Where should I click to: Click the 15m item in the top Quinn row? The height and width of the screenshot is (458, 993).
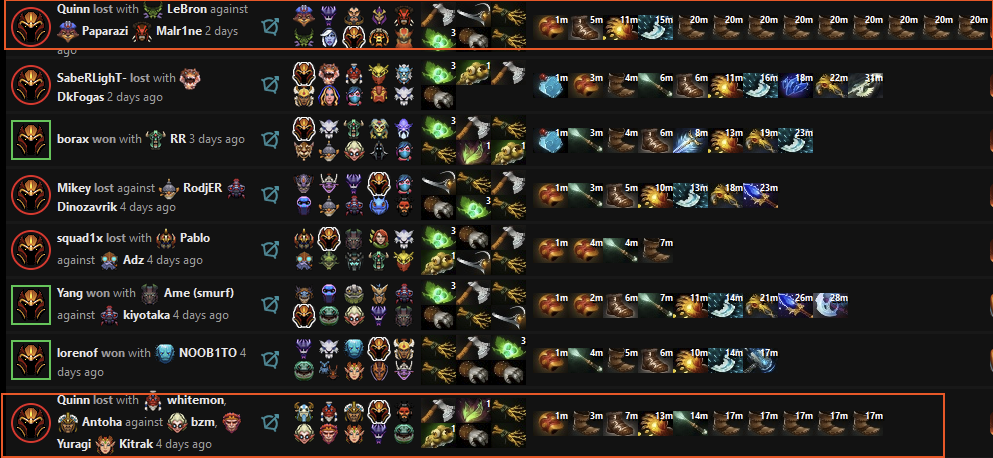coord(655,29)
